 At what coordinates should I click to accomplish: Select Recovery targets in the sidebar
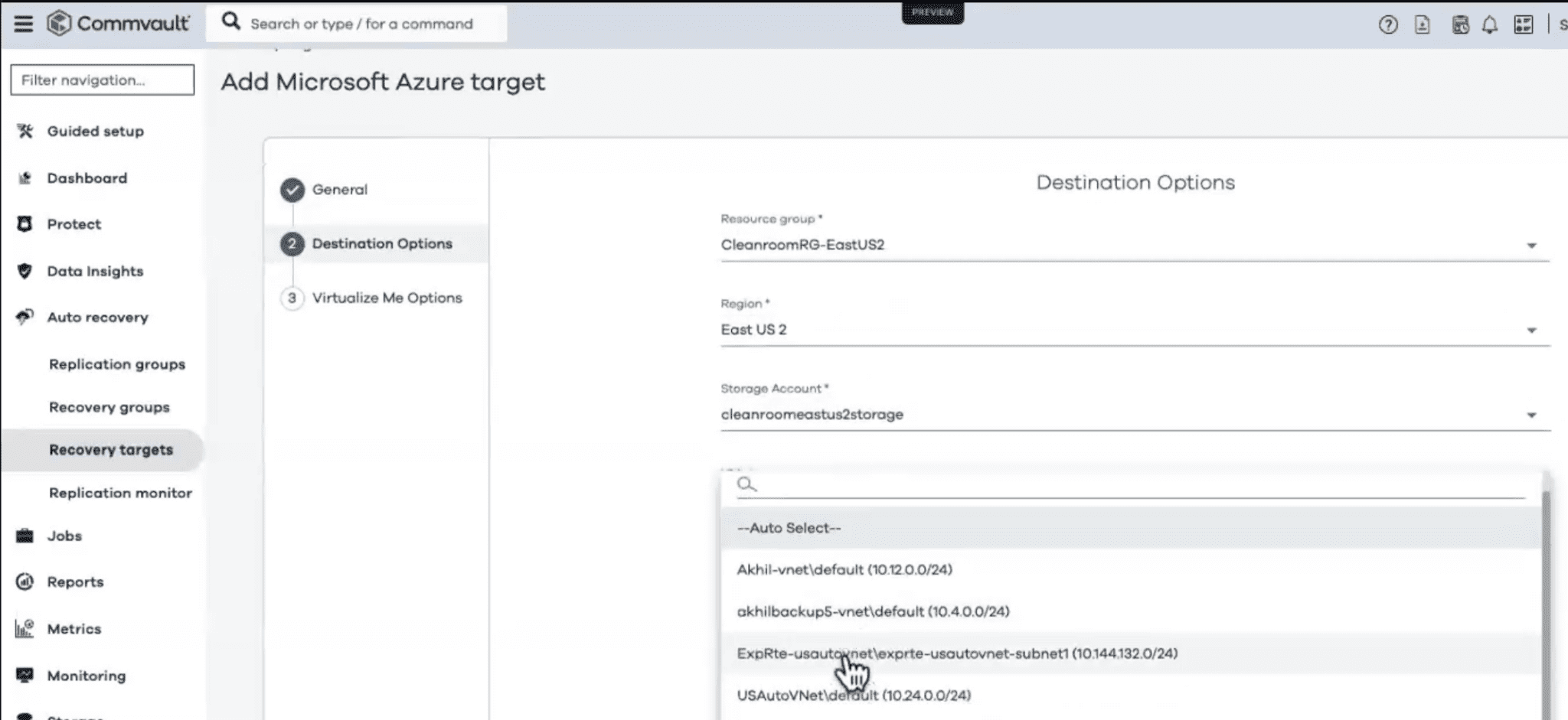pyautogui.click(x=111, y=450)
